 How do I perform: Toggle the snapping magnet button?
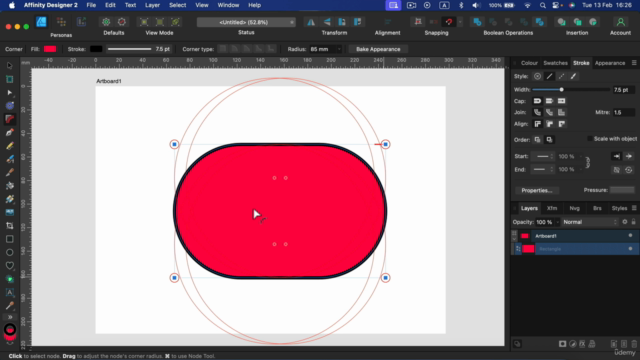tap(449, 22)
